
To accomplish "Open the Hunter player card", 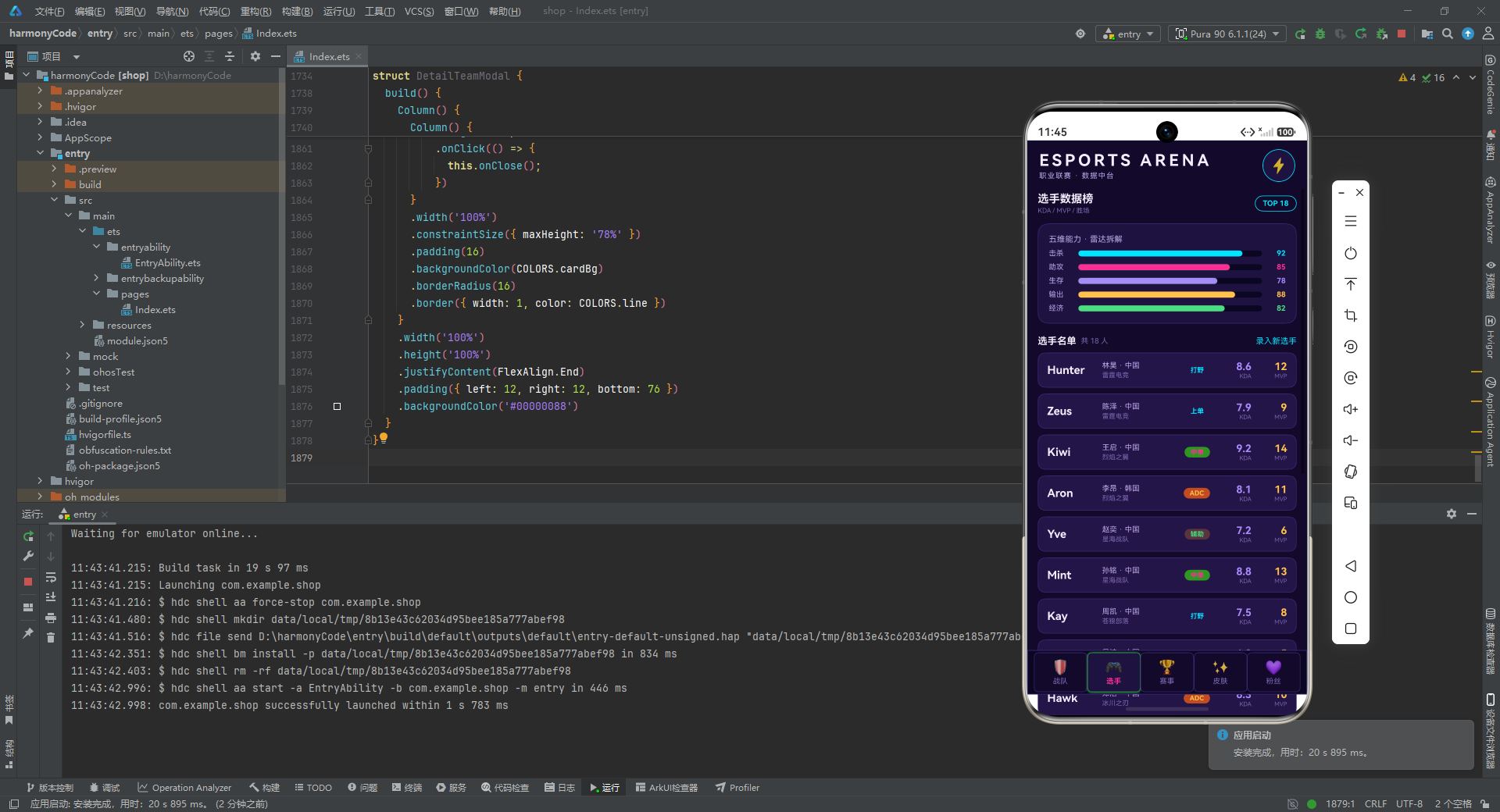I will click(1167, 370).
